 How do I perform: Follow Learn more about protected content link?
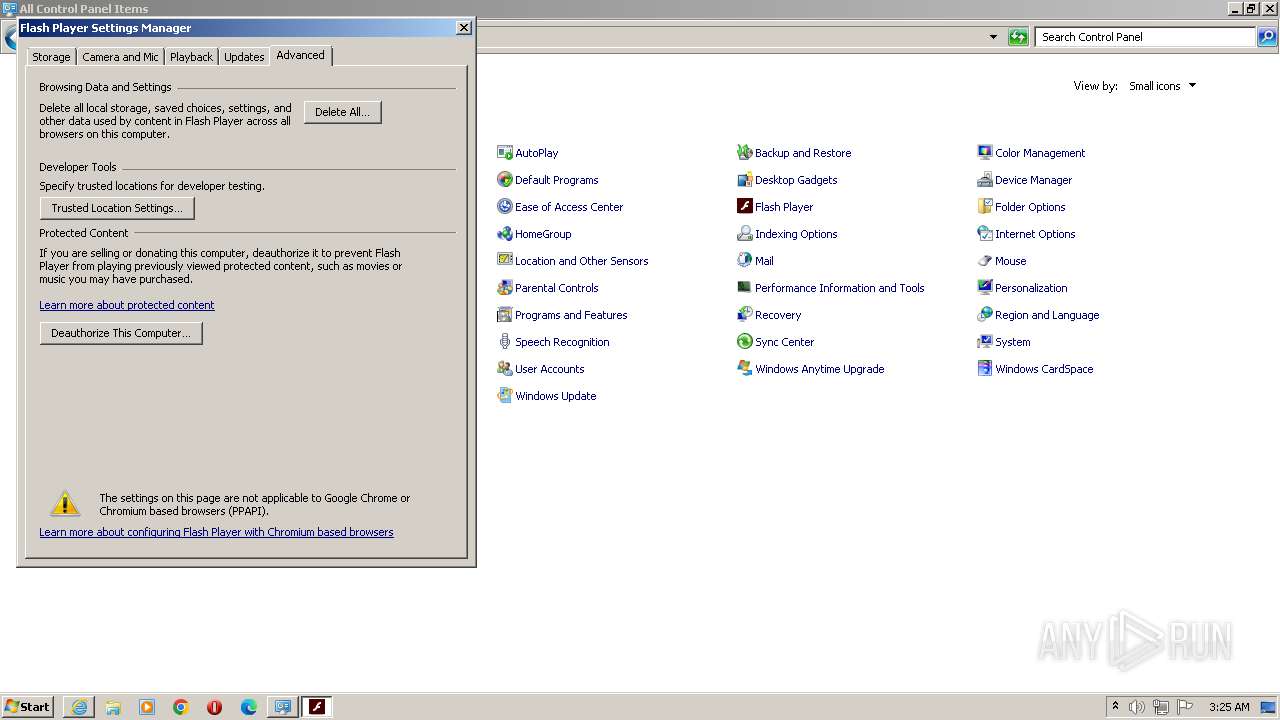point(127,305)
